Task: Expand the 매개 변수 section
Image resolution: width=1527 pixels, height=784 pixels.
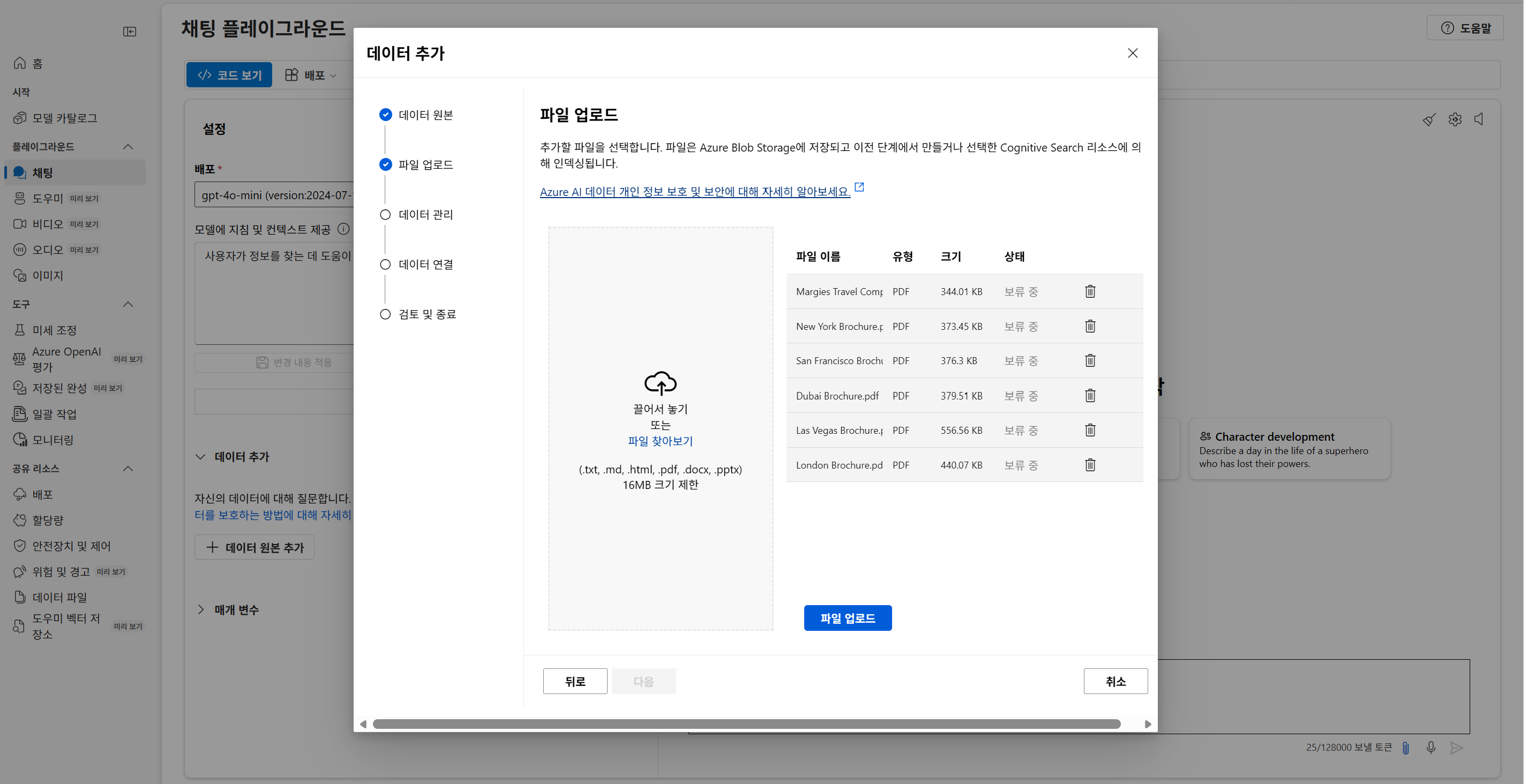Action: pyautogui.click(x=200, y=610)
